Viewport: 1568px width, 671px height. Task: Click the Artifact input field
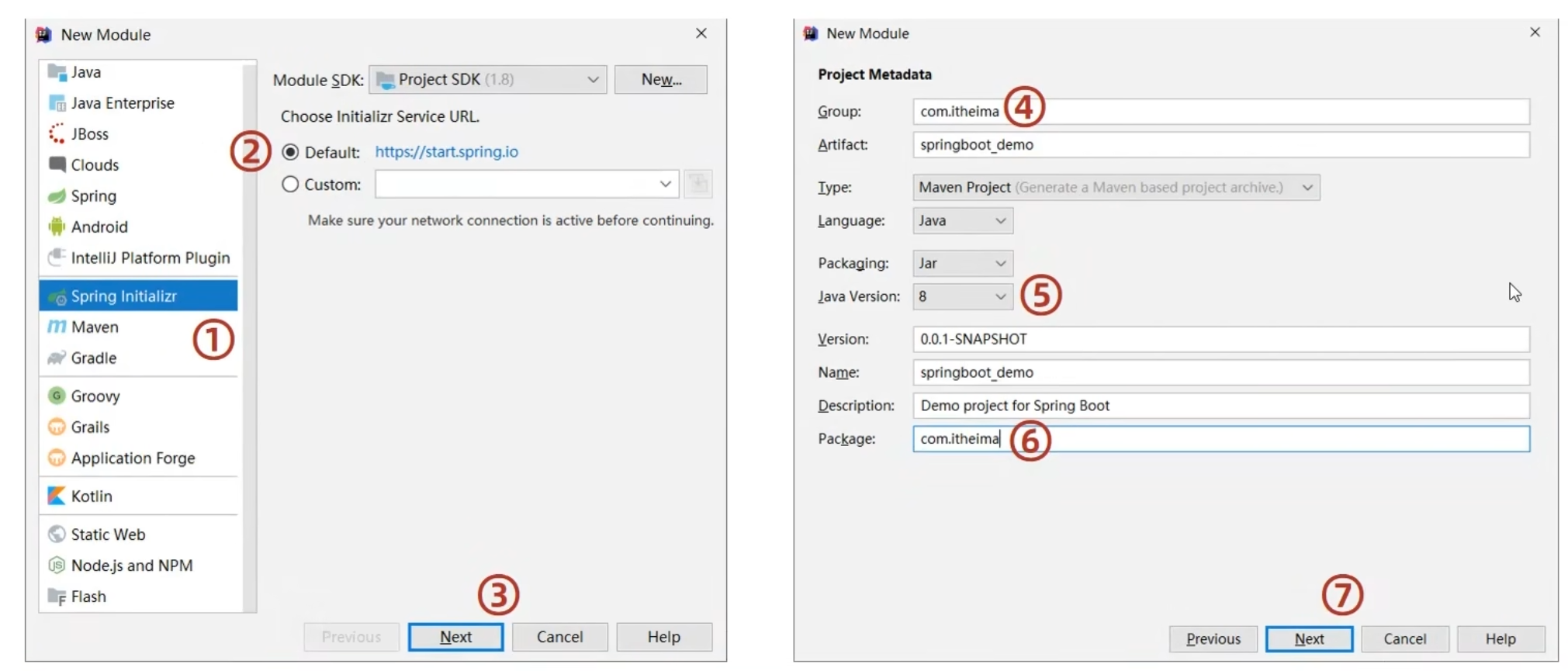pyautogui.click(x=1221, y=144)
